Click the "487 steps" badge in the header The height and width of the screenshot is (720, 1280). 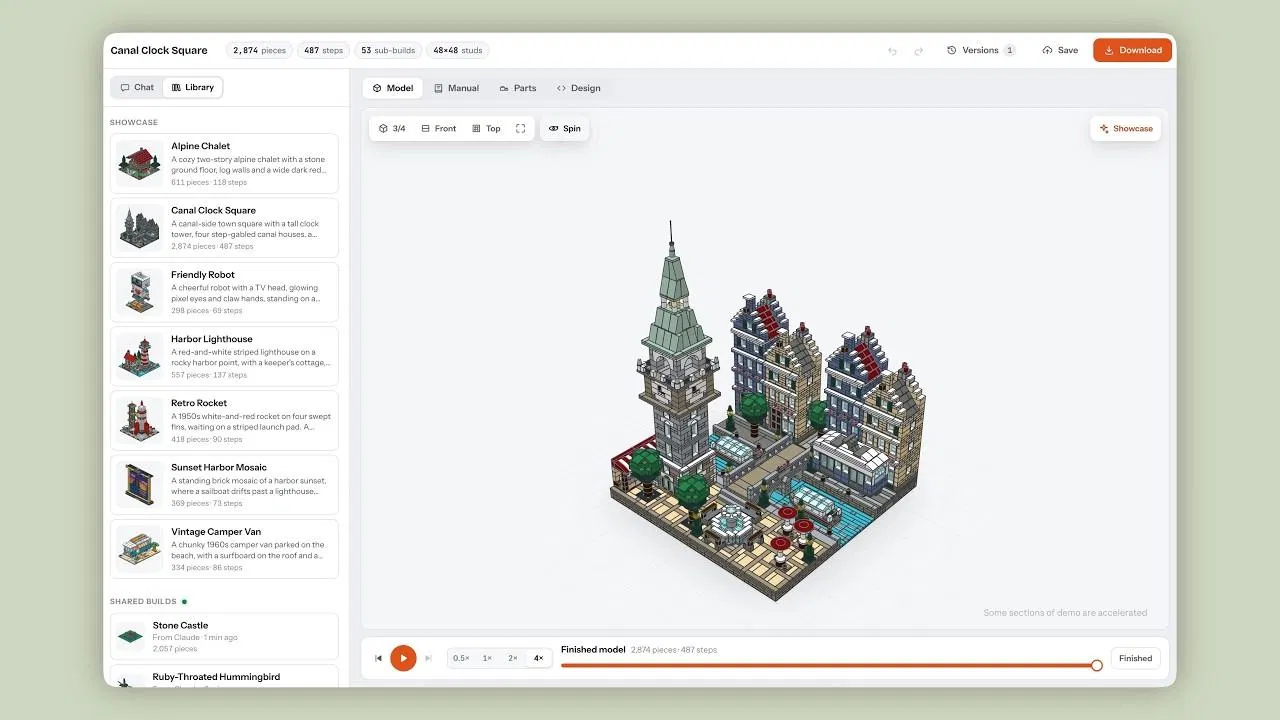coord(323,51)
